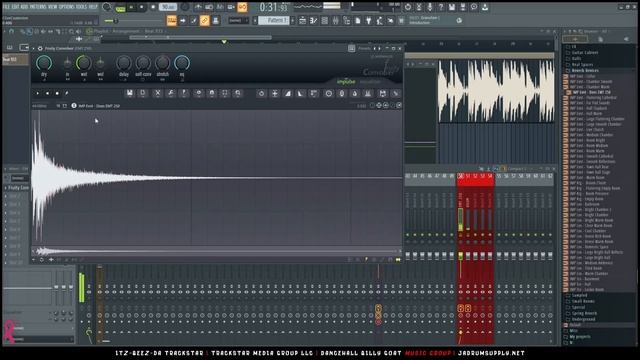
Task: Toggle mute LED on mixer track 62
Action: [x=550, y=235]
